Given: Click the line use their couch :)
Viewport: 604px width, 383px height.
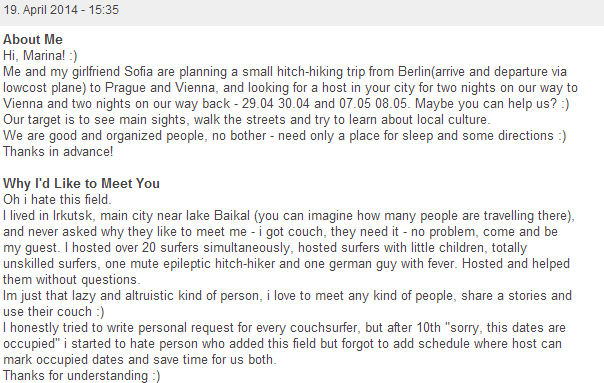Looking at the screenshot, I should pyautogui.click(x=54, y=311).
